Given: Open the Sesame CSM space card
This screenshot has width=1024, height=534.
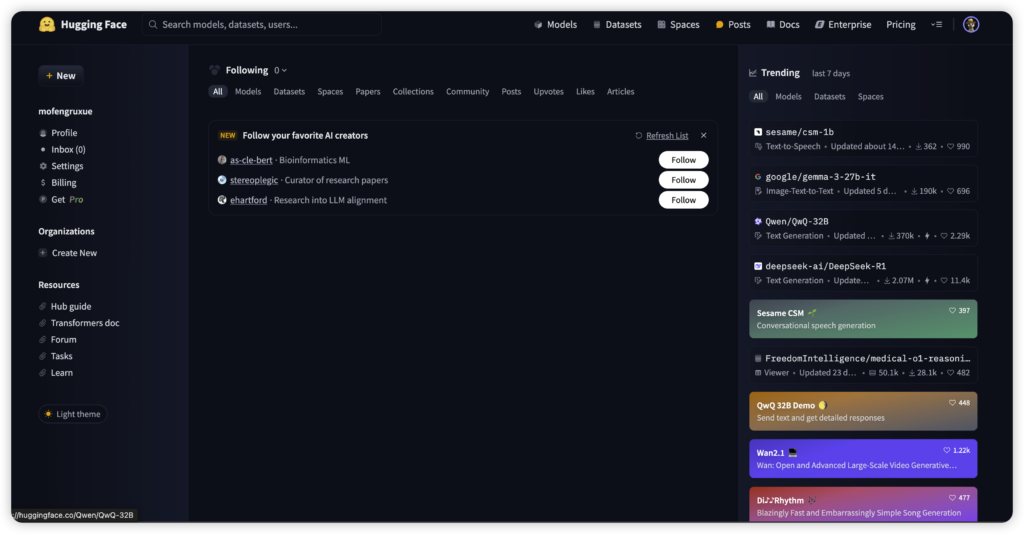Looking at the screenshot, I should (863, 319).
